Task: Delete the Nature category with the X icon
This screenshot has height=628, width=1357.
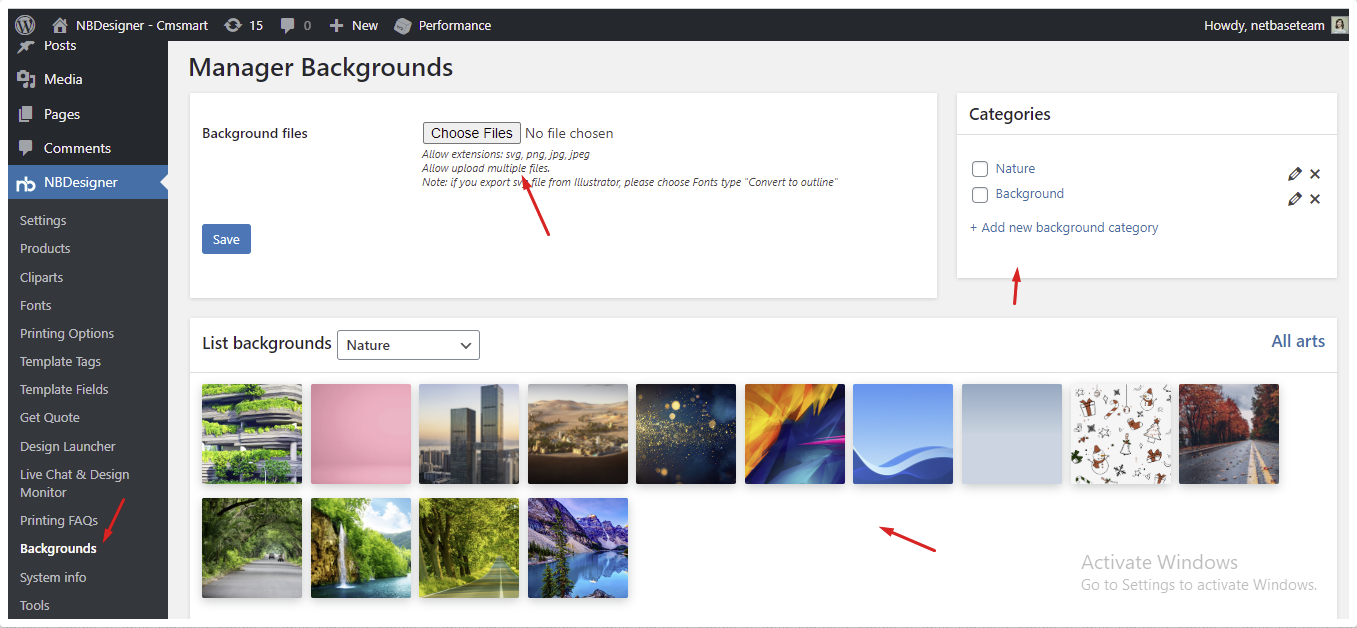Action: coord(1315,173)
